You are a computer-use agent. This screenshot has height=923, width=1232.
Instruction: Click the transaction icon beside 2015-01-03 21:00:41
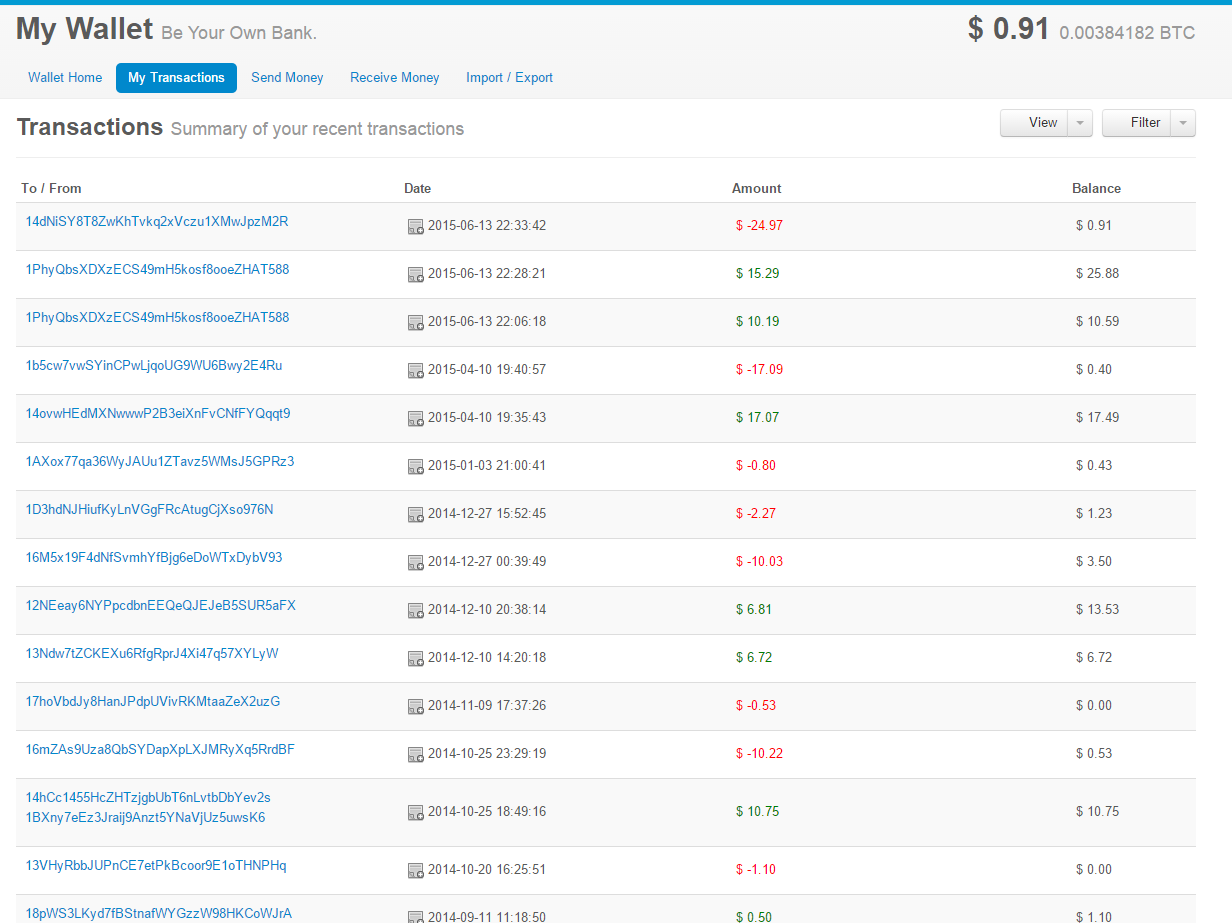coord(415,467)
